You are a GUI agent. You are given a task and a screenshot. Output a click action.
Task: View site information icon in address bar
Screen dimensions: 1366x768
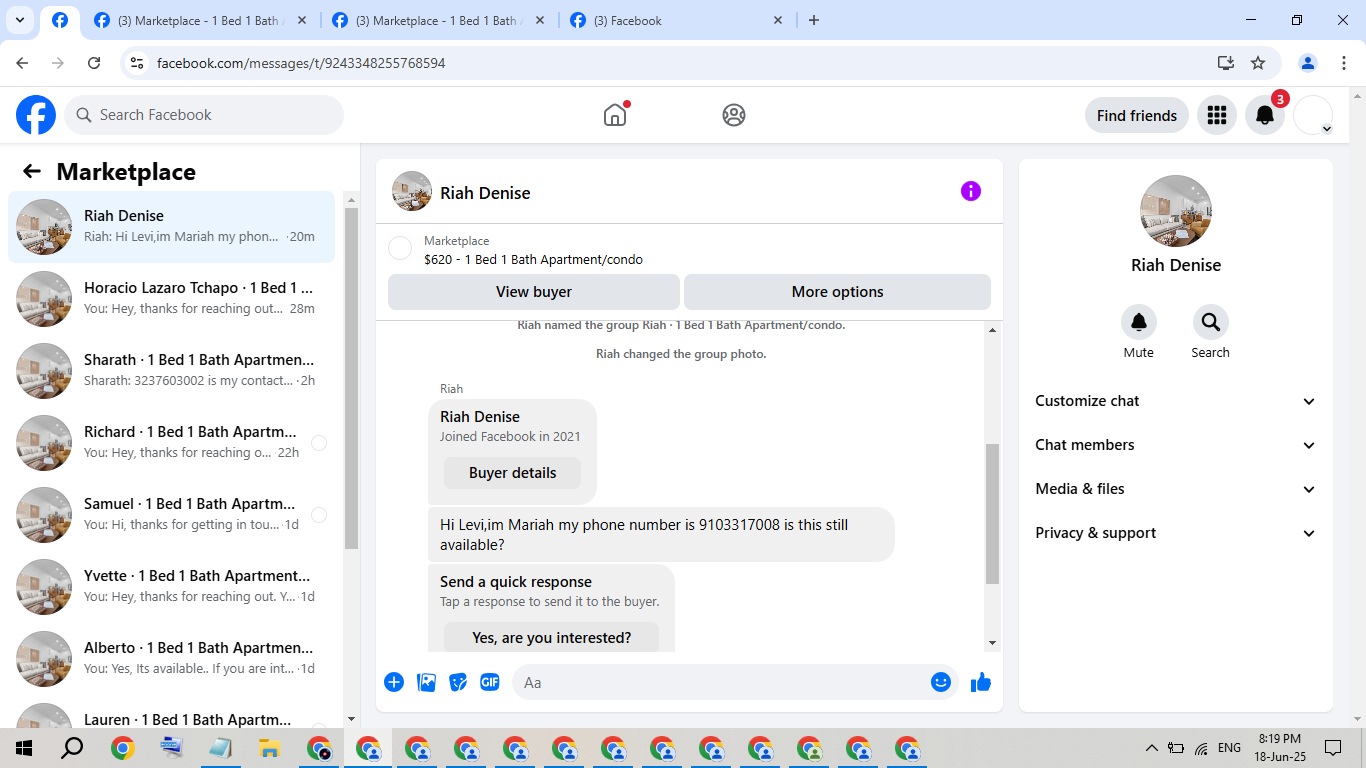pyautogui.click(x=138, y=63)
